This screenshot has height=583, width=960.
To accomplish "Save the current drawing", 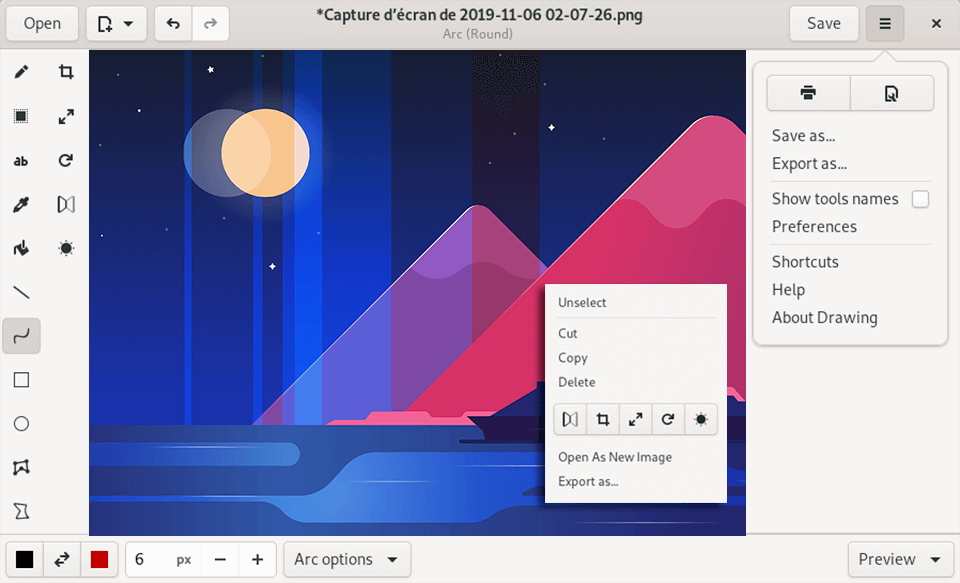I will click(x=823, y=23).
